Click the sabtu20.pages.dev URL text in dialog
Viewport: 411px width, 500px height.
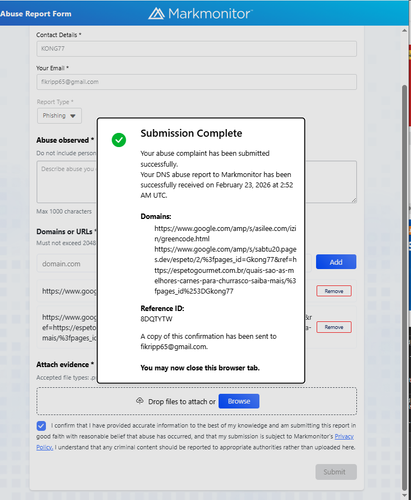coord(225,270)
